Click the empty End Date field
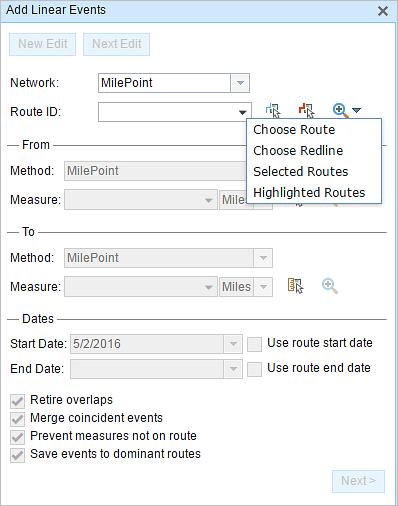Screen dimensions: 398x506 pos(147,369)
